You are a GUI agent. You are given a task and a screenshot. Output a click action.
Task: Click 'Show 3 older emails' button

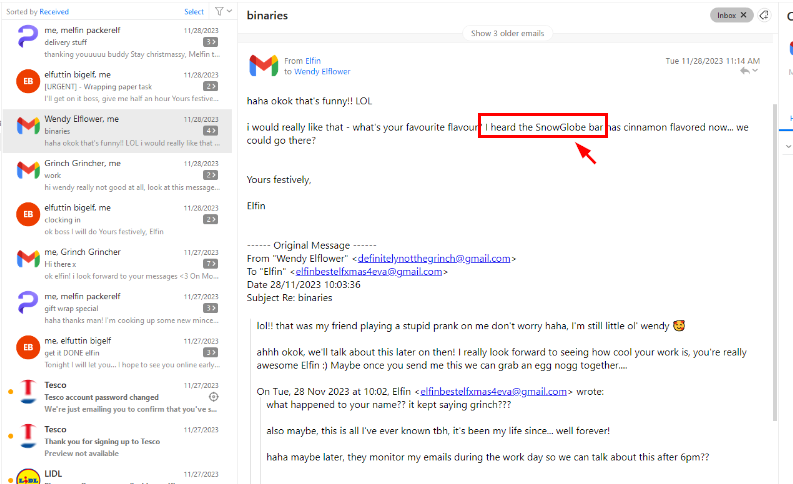click(507, 33)
